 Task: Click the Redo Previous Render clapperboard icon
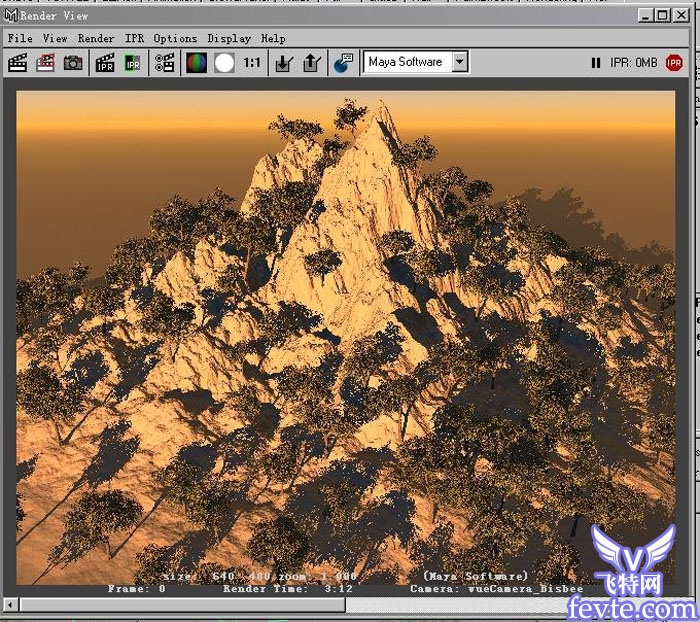[x=18, y=63]
